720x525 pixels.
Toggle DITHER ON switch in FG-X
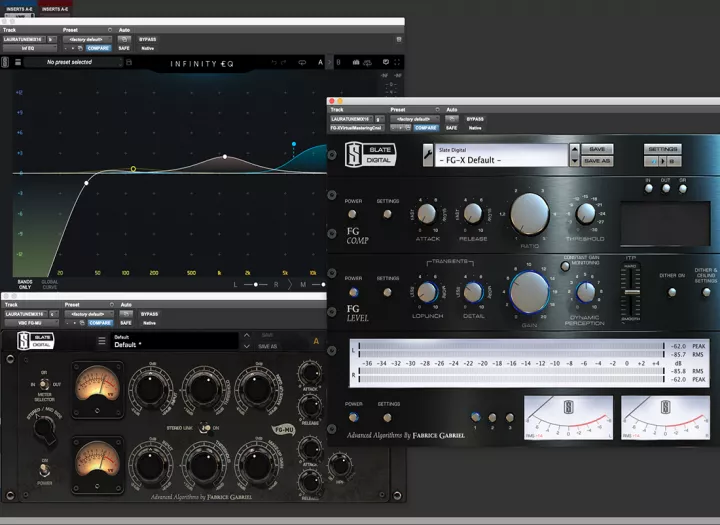(672, 292)
